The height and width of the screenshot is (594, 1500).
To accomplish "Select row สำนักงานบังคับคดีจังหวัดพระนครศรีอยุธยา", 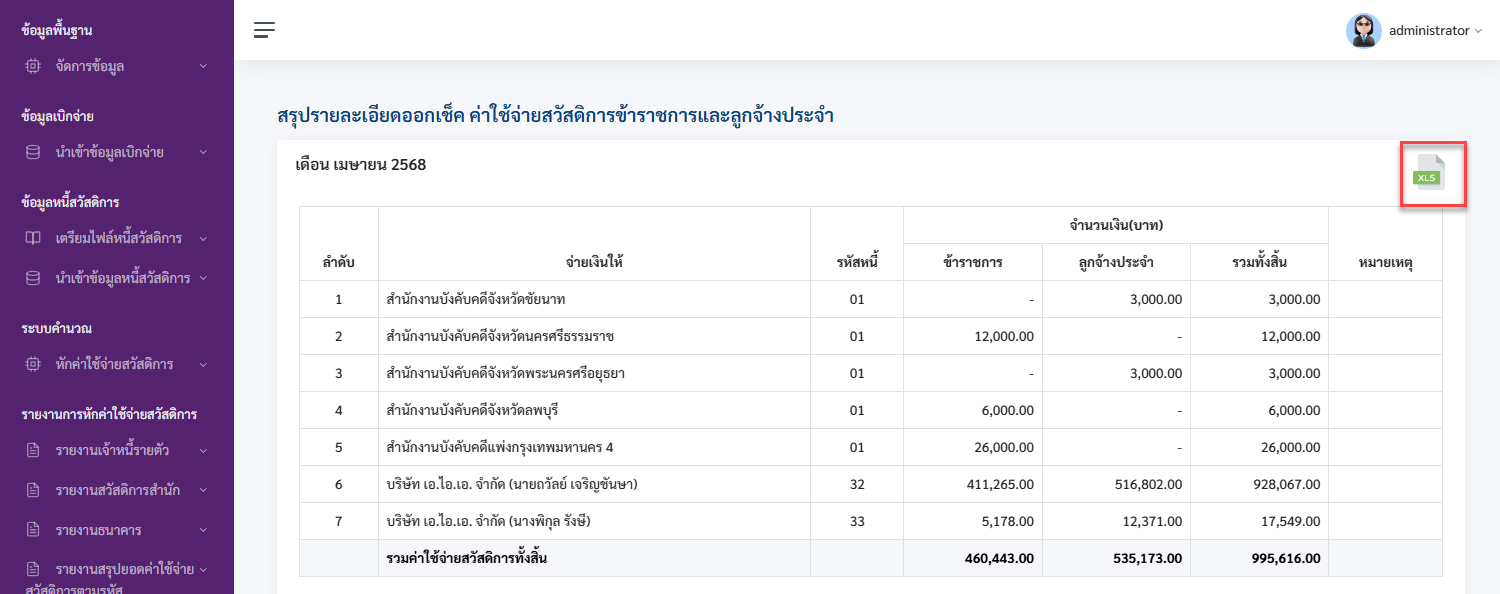I will (x=870, y=373).
